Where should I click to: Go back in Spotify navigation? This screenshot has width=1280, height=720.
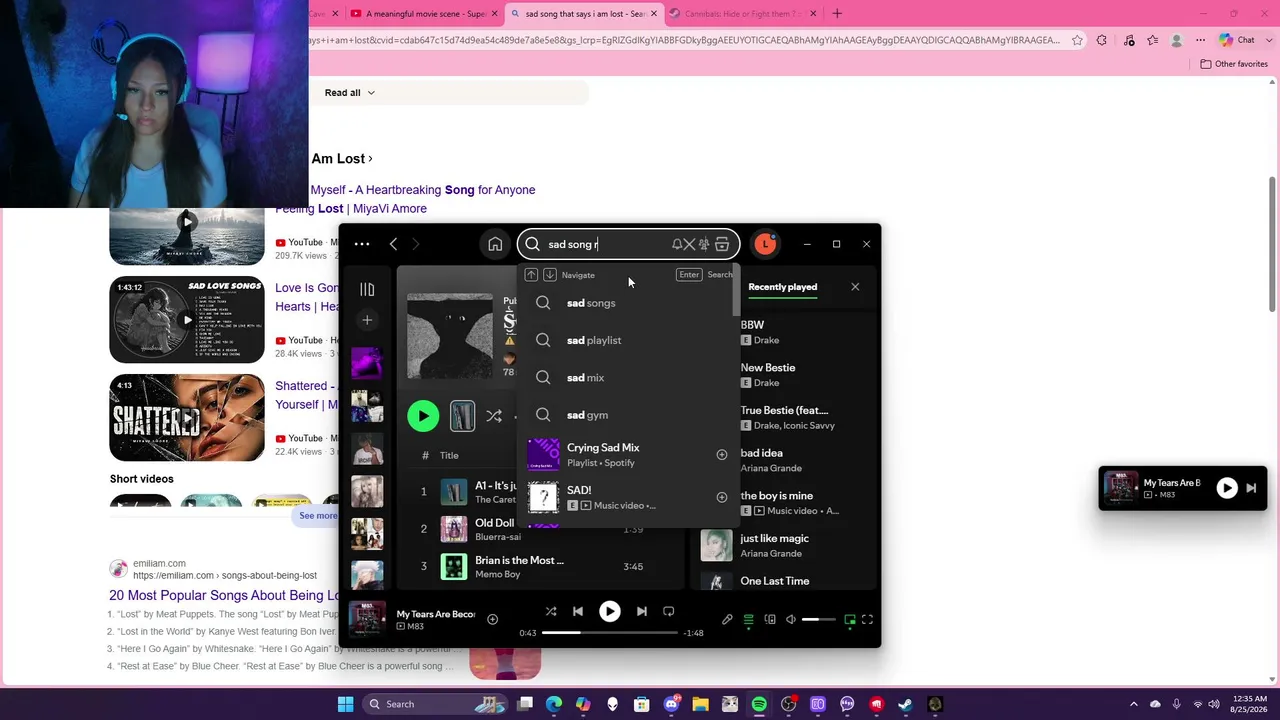click(394, 244)
